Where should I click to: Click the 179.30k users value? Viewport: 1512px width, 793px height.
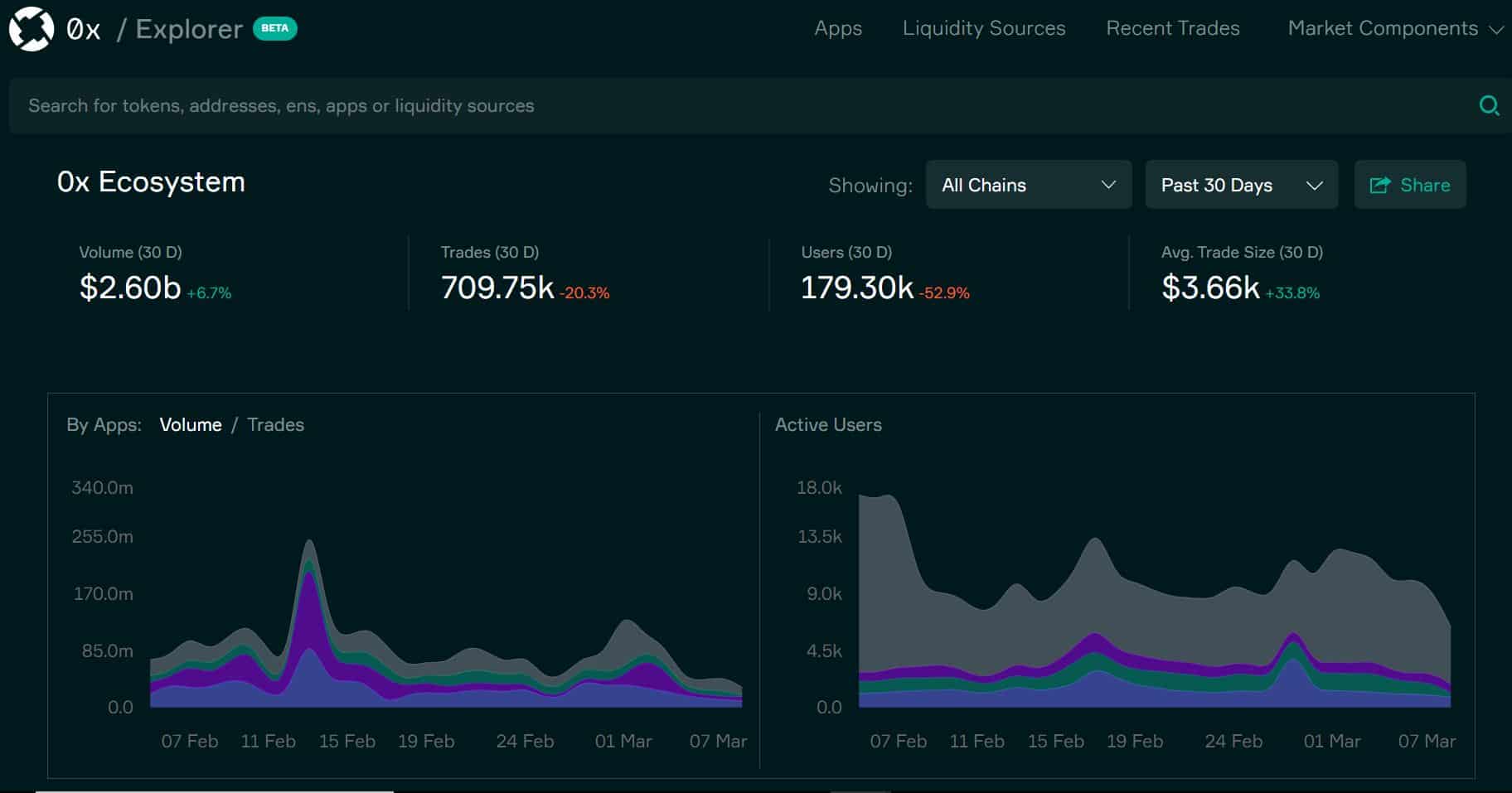(x=857, y=288)
